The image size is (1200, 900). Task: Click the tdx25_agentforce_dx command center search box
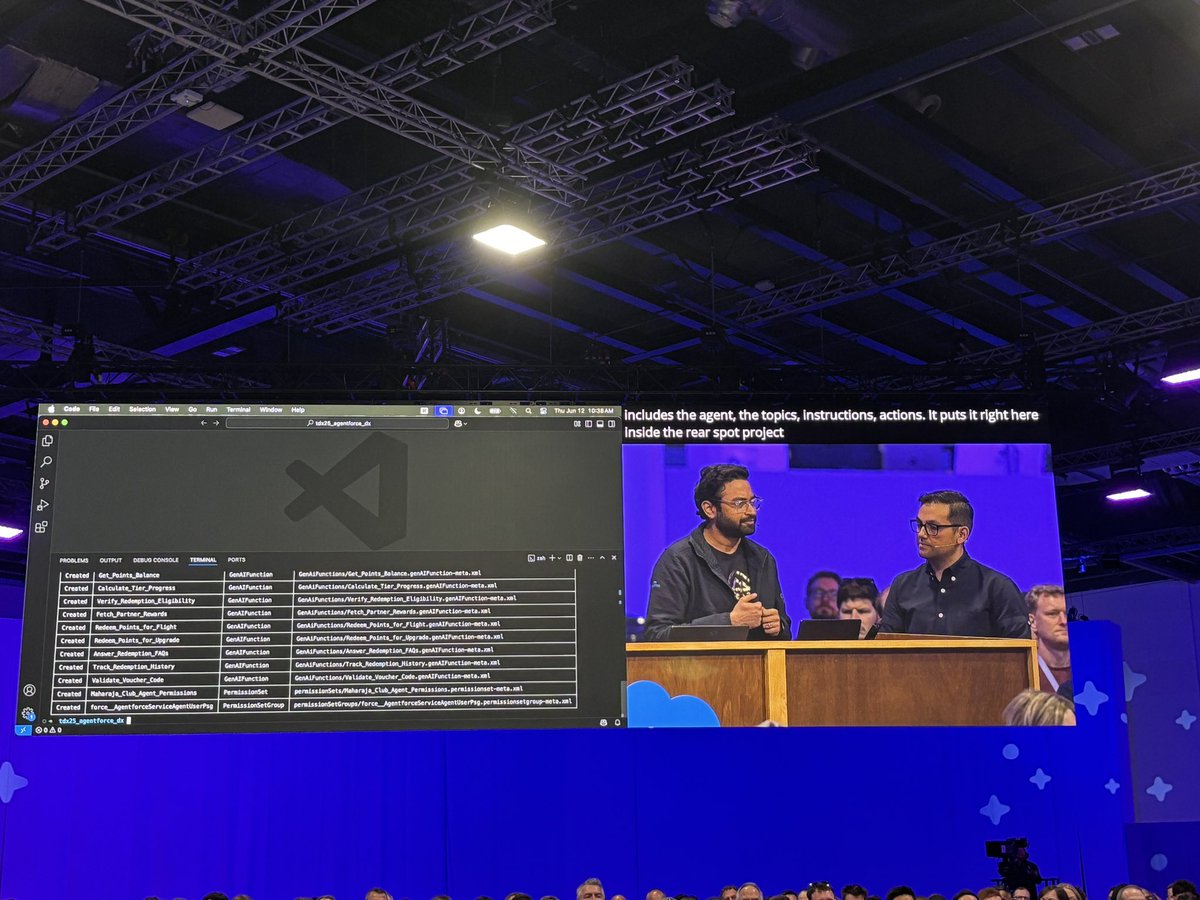tap(337, 423)
